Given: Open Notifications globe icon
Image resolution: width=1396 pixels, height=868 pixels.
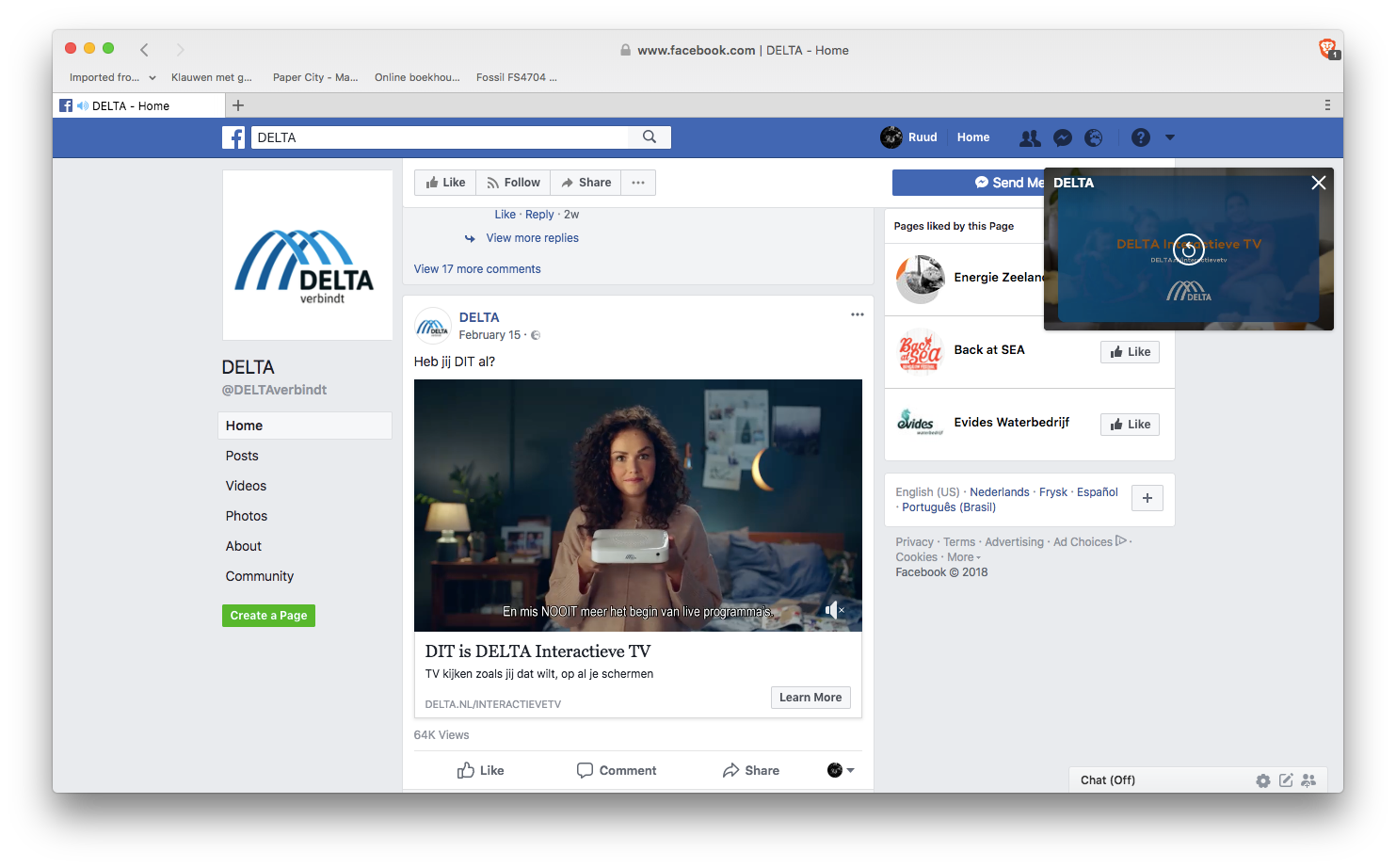Looking at the screenshot, I should click(1093, 138).
